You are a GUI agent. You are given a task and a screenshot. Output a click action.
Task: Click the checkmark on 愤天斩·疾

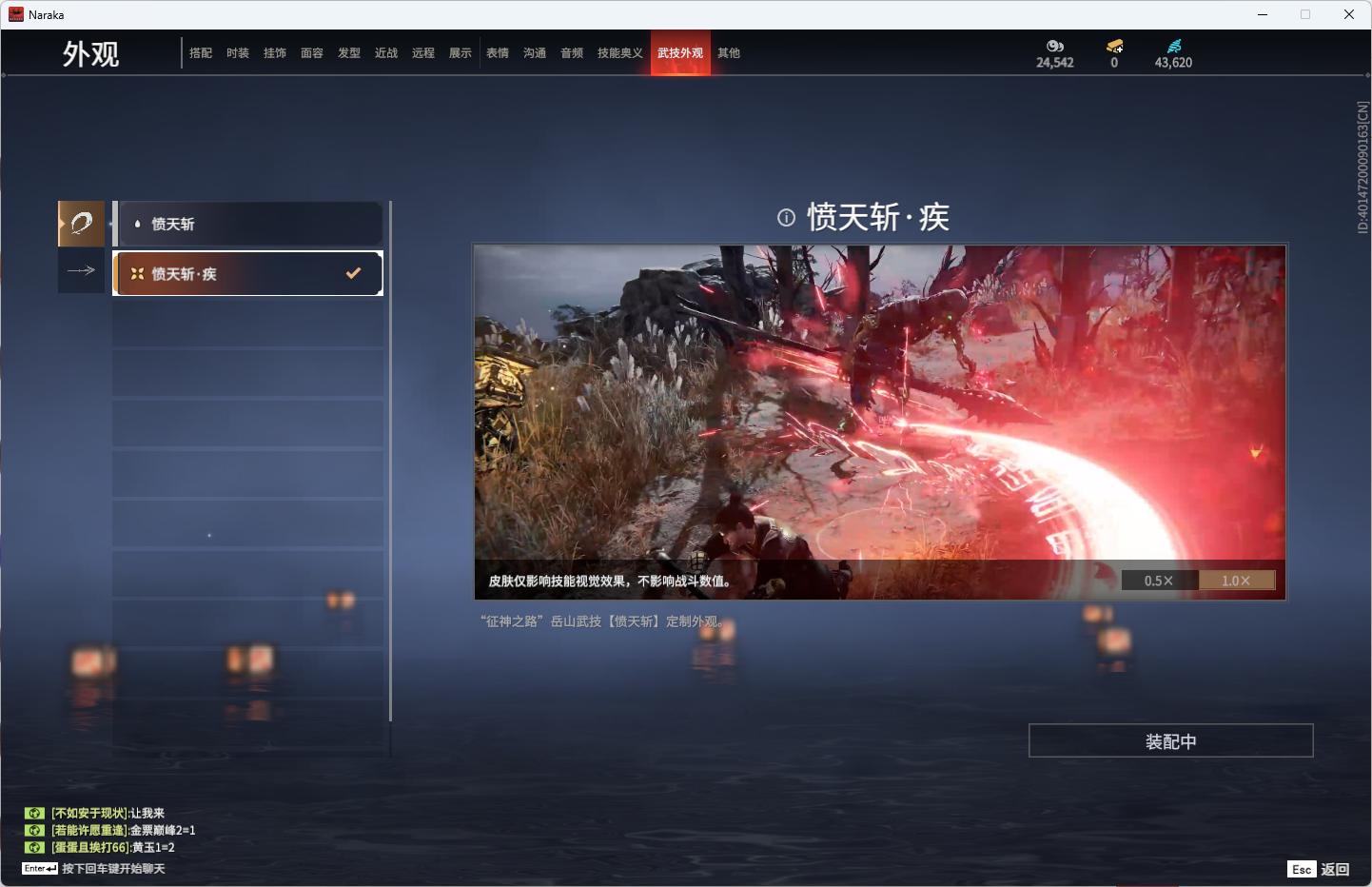[353, 273]
